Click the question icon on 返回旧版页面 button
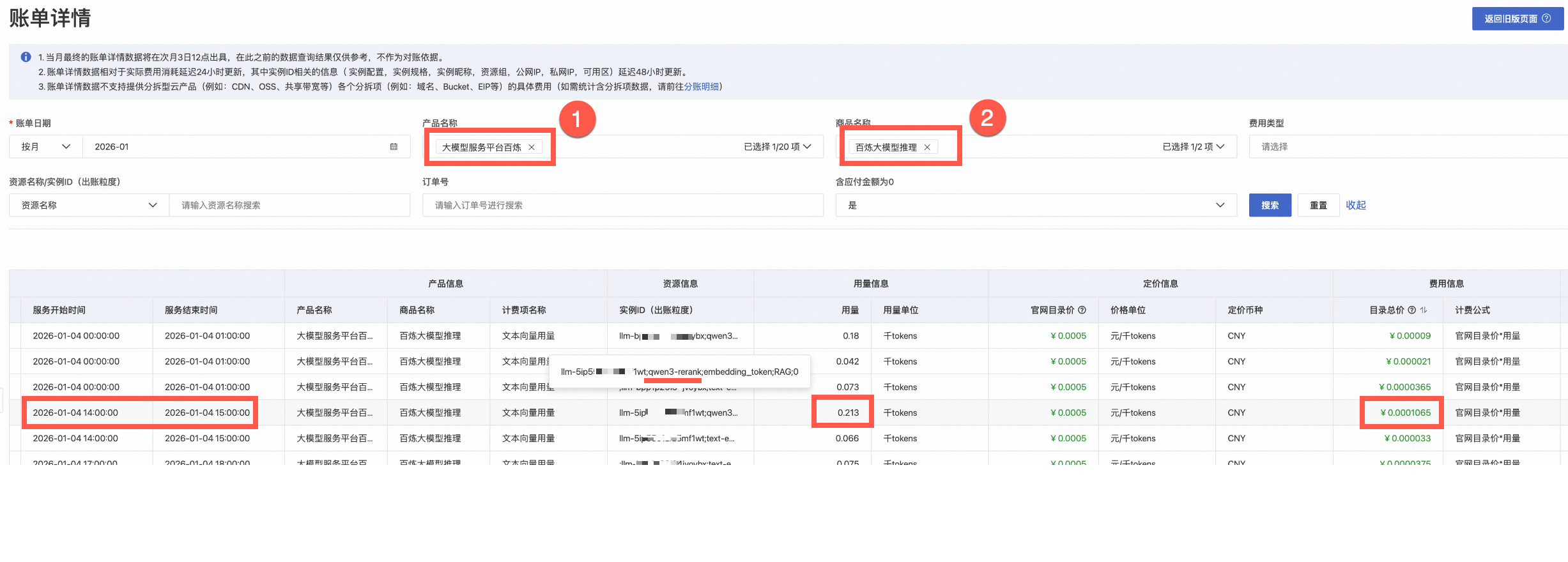Image resolution: width=1568 pixels, height=562 pixels. point(1546,19)
